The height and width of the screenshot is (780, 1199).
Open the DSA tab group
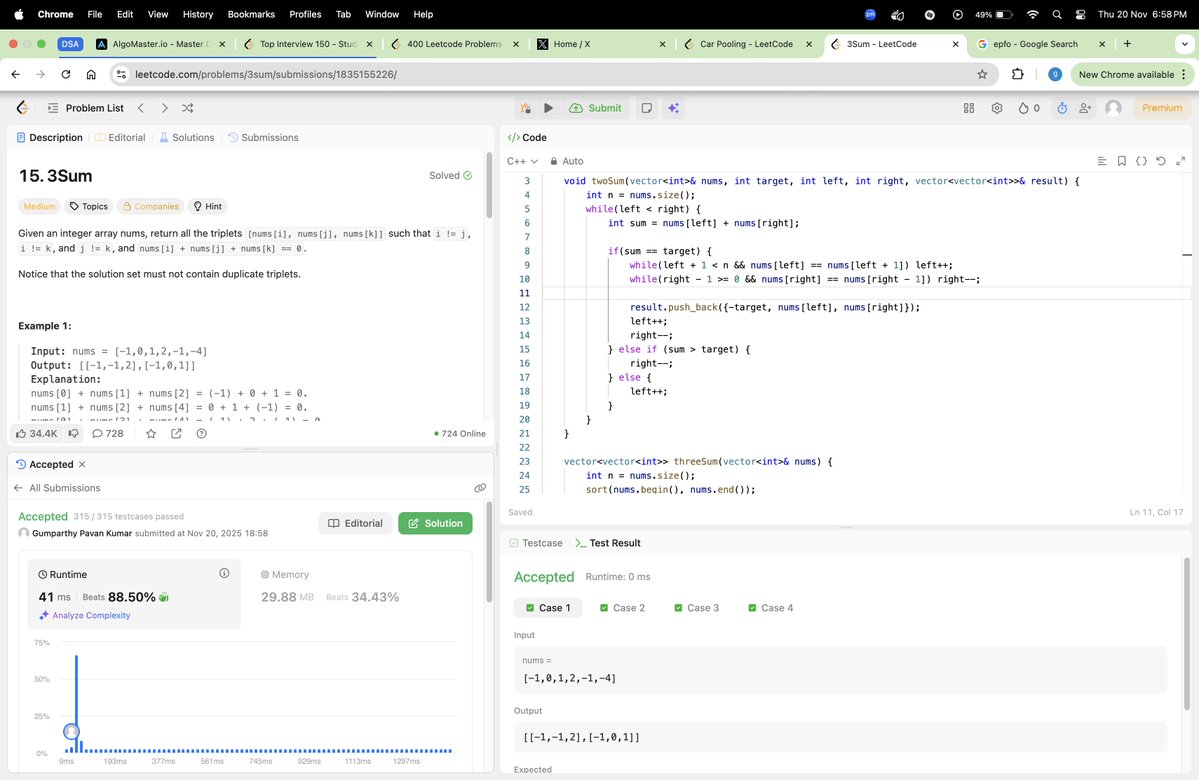(x=70, y=44)
